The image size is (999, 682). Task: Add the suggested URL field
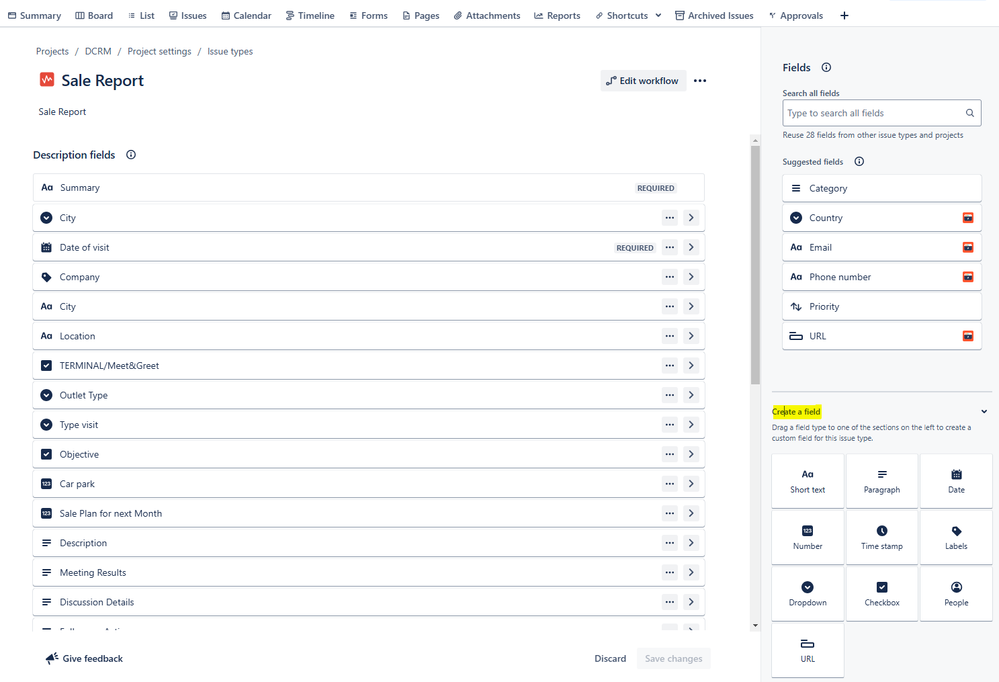[x=882, y=336]
